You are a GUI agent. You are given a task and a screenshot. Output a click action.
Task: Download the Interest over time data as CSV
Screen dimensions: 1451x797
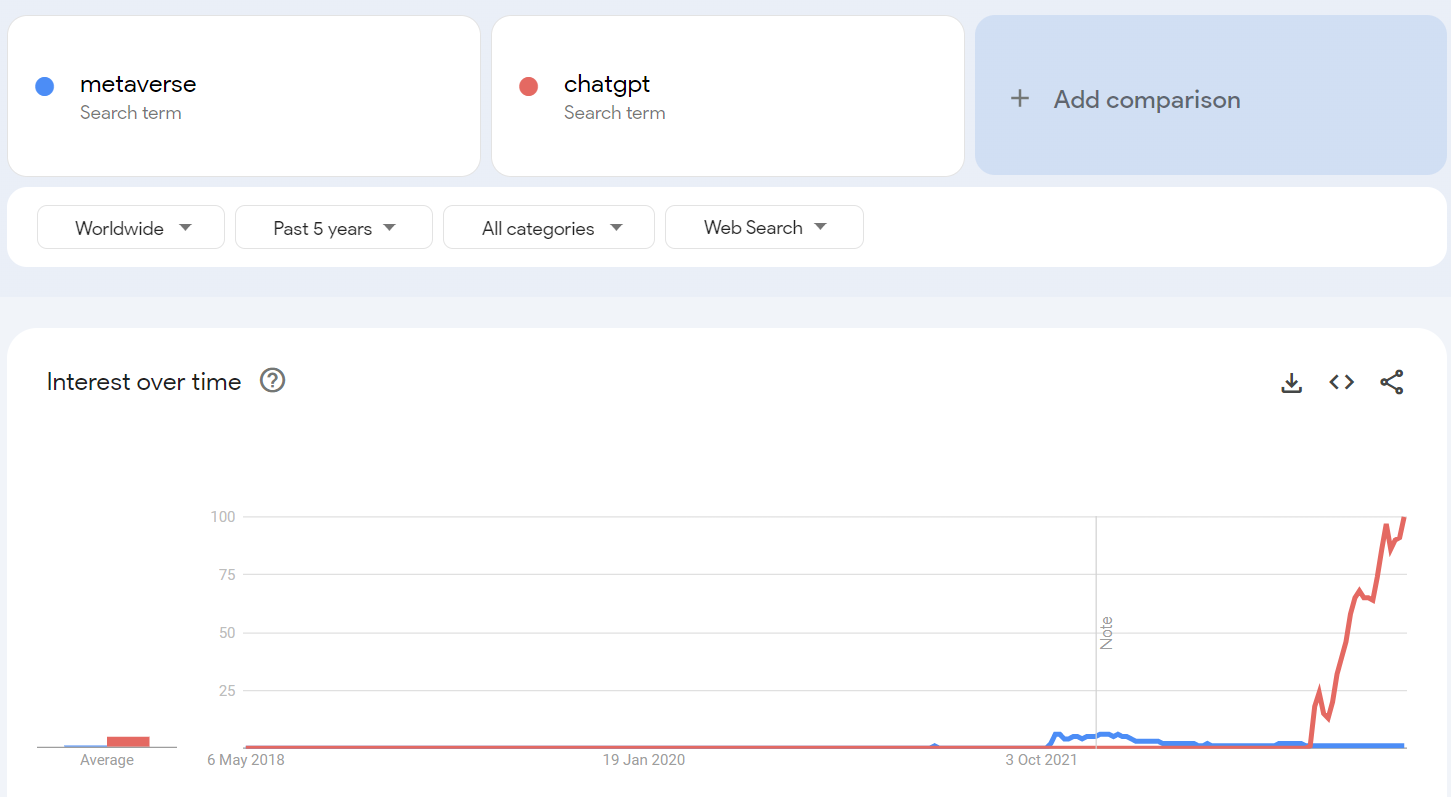pyautogui.click(x=1292, y=382)
